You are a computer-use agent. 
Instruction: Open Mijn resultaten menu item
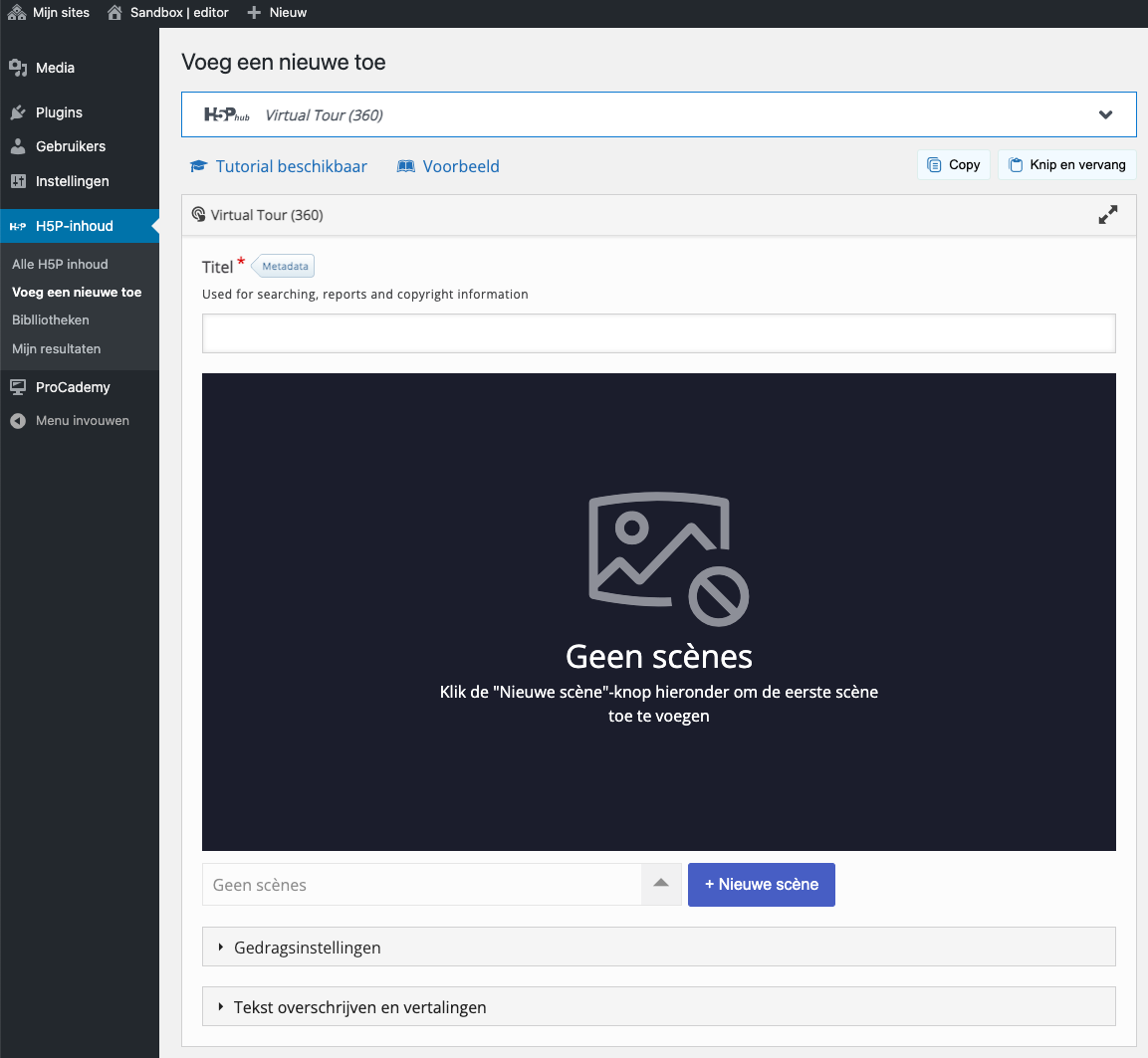tap(56, 348)
